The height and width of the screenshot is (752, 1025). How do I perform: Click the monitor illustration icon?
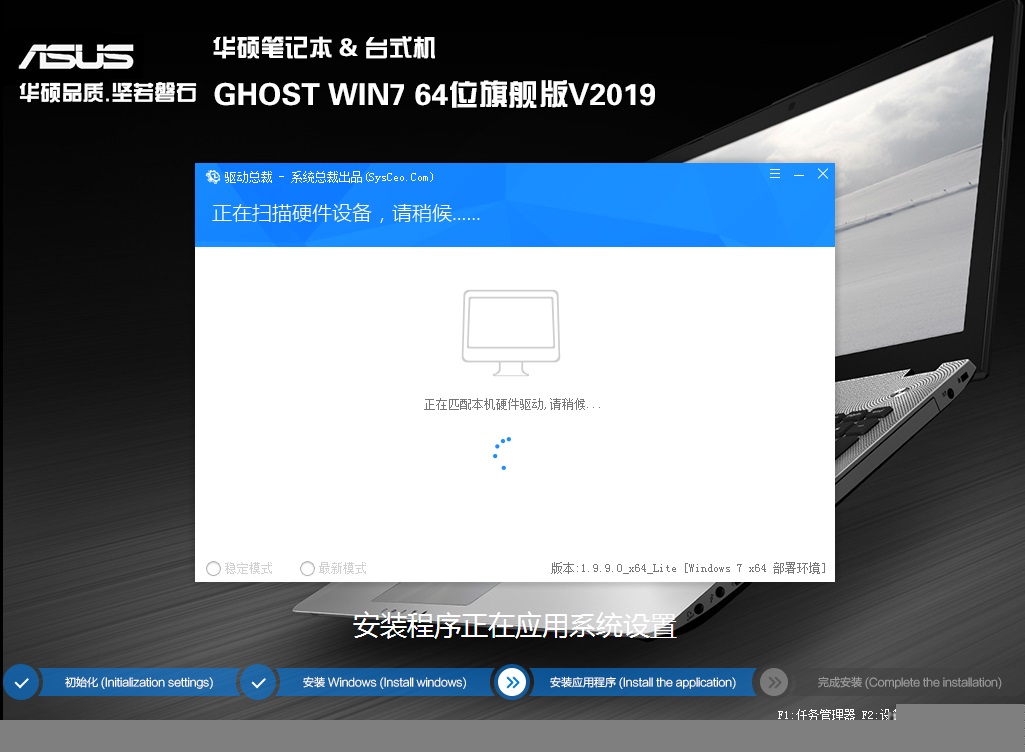point(511,333)
